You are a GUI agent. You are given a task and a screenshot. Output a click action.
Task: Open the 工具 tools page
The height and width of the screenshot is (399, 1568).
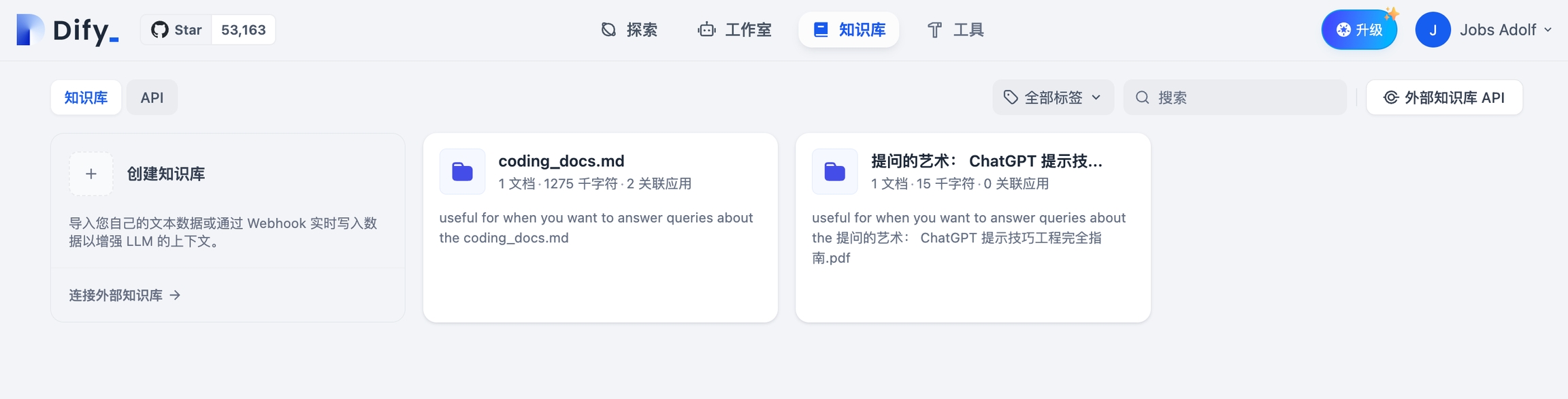pos(956,30)
